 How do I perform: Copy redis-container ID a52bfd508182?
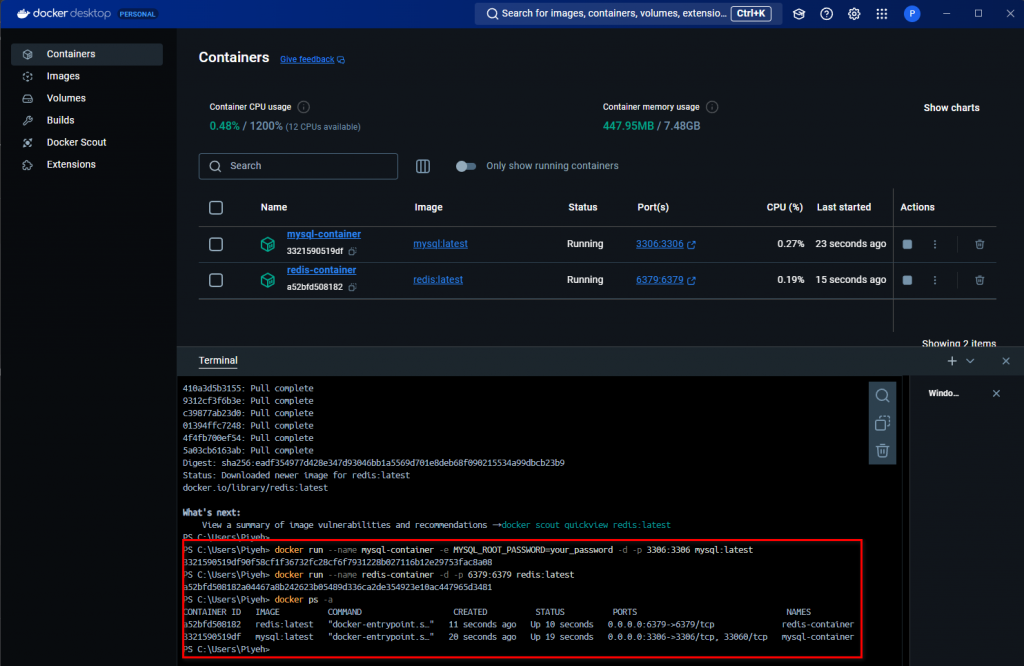pos(353,287)
